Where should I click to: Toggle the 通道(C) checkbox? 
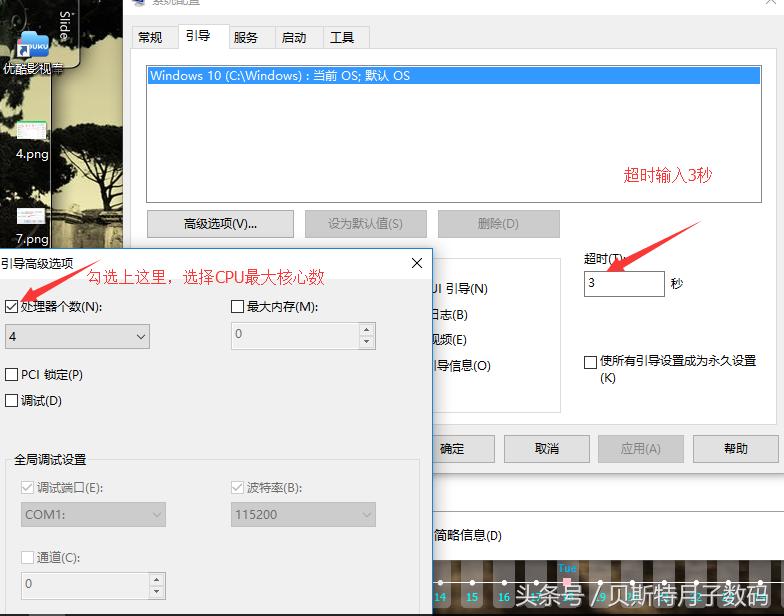coord(28,557)
